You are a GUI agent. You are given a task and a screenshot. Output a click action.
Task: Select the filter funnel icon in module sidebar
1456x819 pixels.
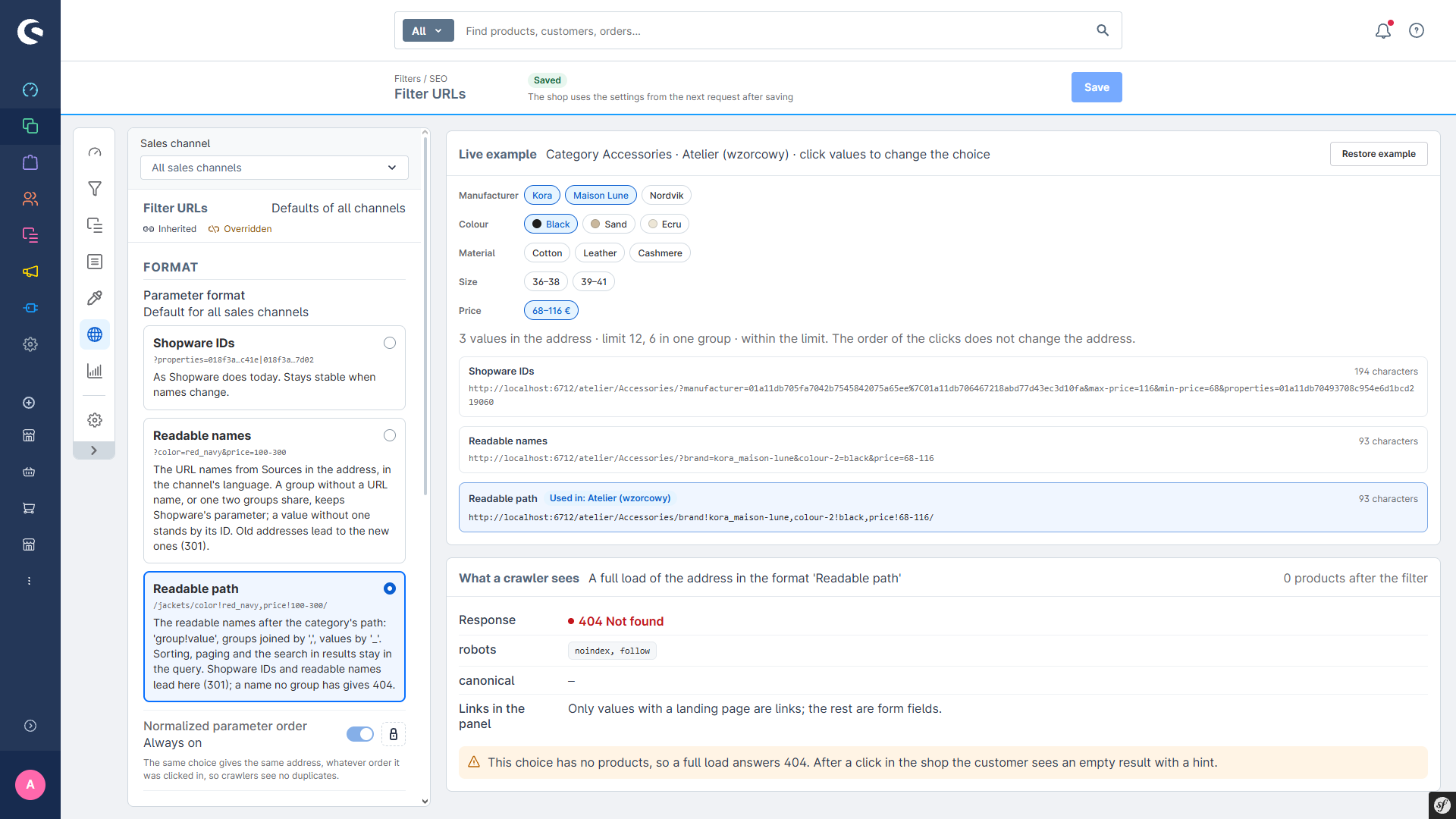(95, 189)
